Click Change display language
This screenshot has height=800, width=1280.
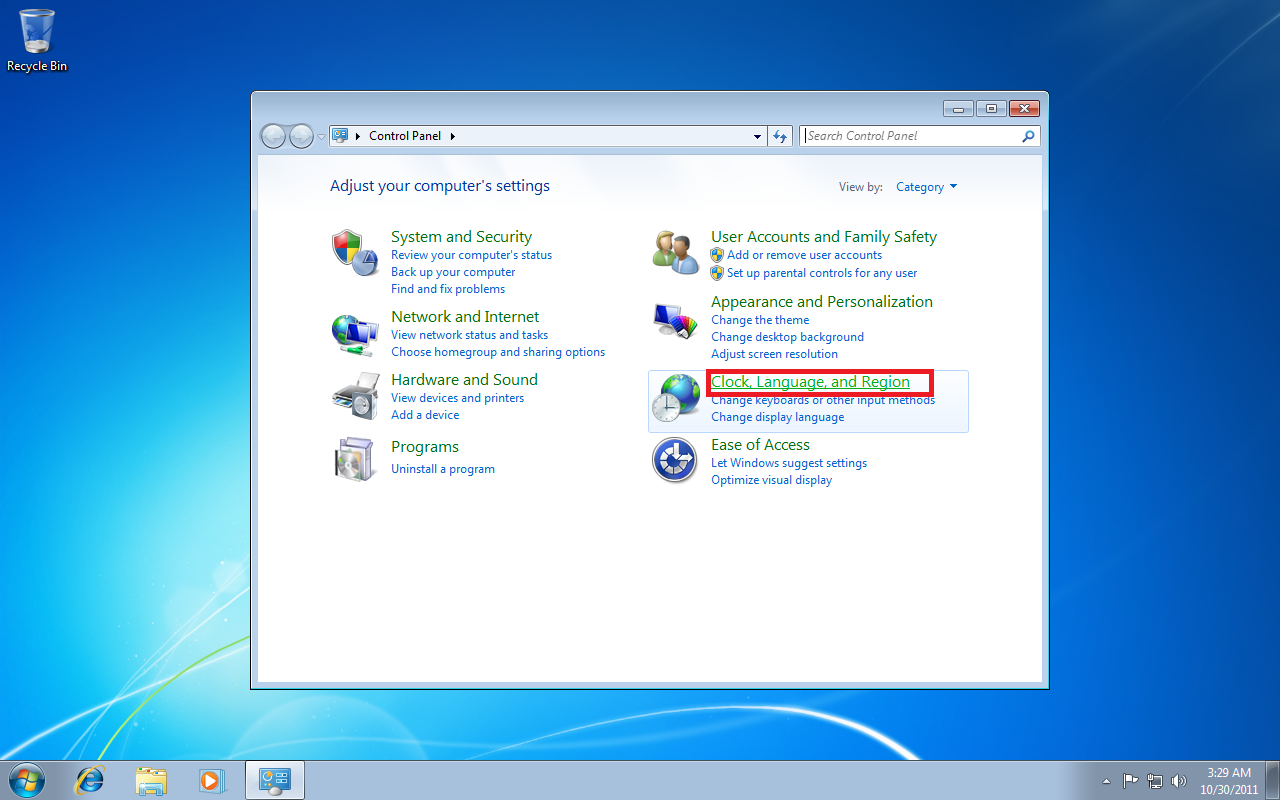point(777,417)
